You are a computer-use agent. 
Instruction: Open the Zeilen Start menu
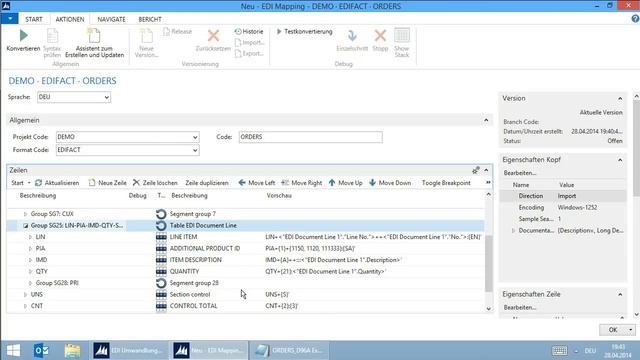pos(20,183)
